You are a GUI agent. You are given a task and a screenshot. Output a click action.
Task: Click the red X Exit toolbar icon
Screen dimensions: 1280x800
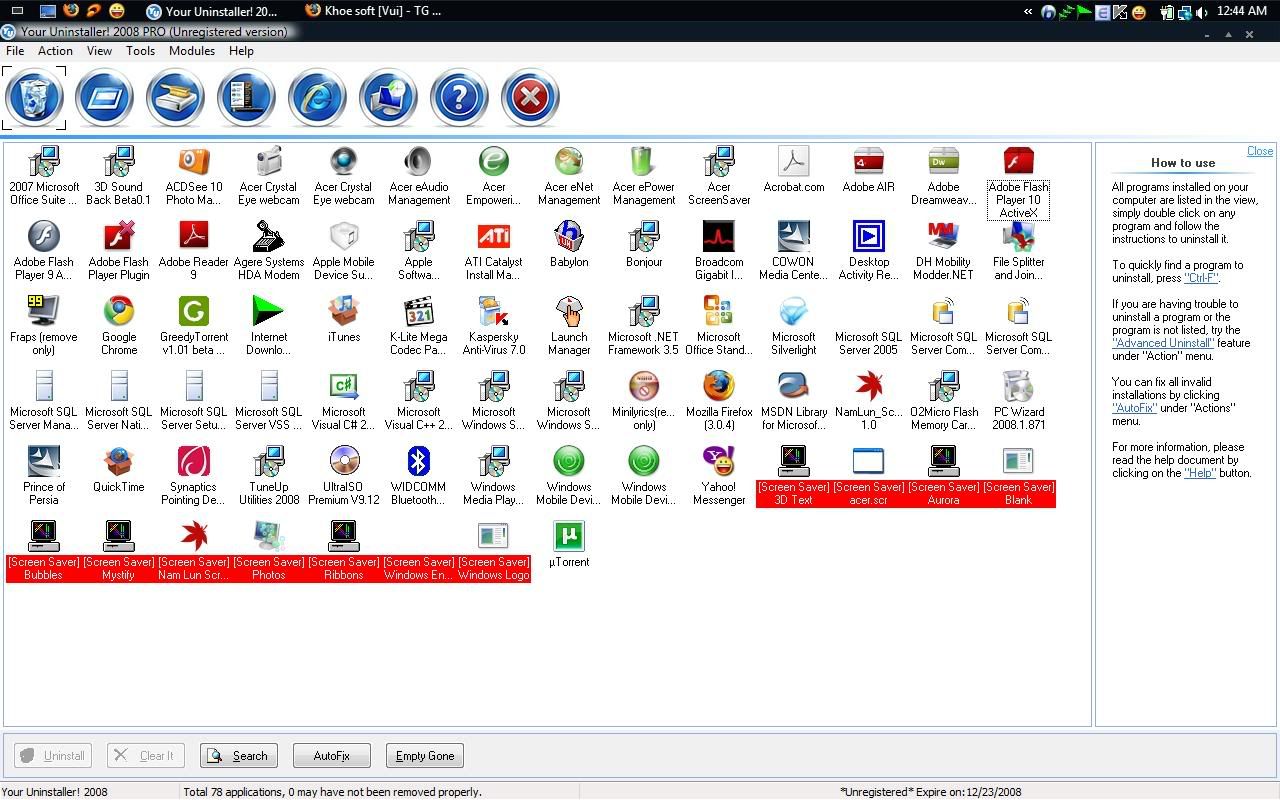pyautogui.click(x=530, y=98)
